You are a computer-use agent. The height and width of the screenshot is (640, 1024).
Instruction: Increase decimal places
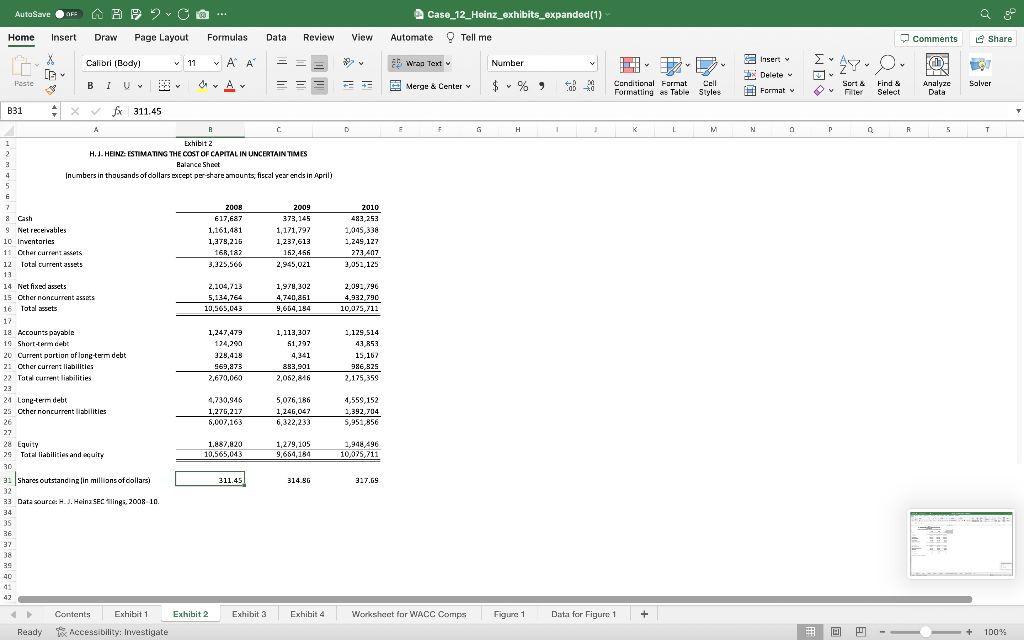coord(571,86)
